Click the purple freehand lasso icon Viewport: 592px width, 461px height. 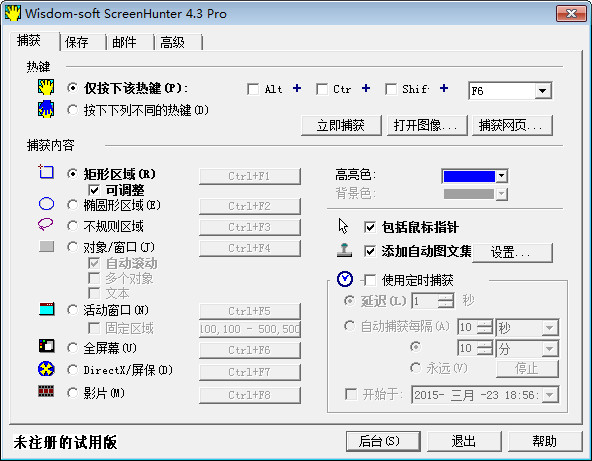[46, 224]
